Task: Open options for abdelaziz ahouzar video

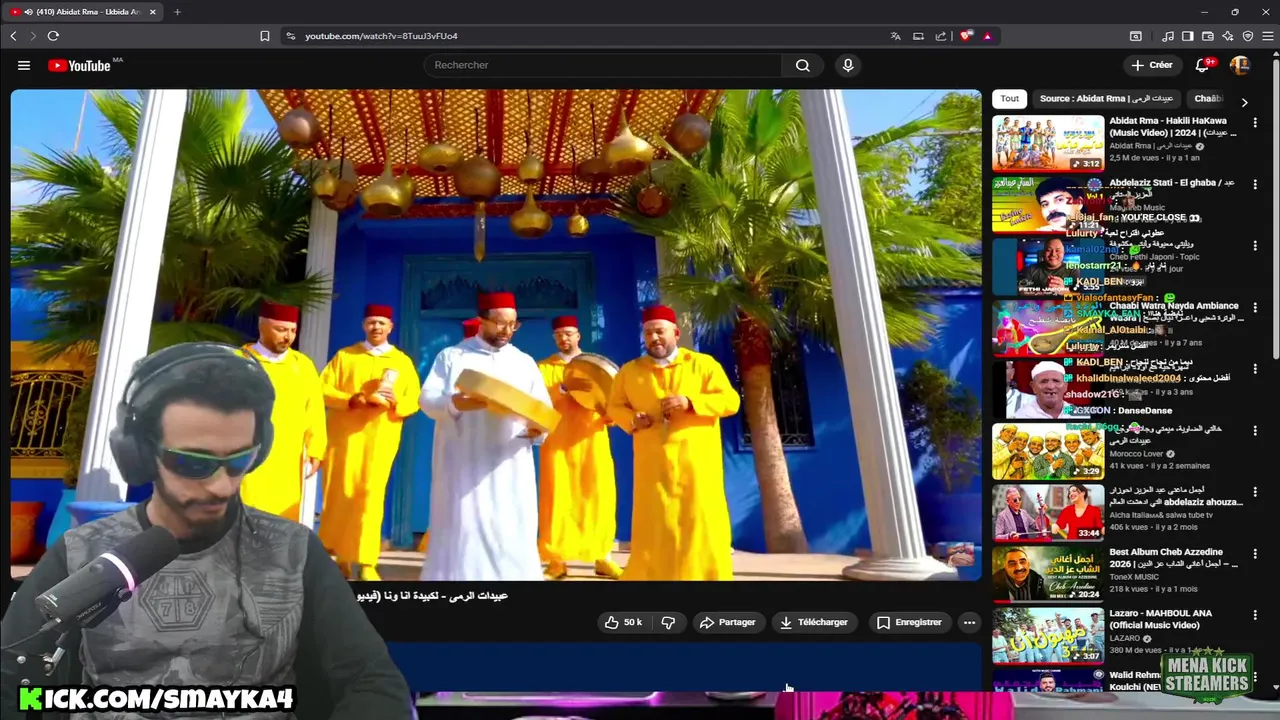Action: [1255, 493]
